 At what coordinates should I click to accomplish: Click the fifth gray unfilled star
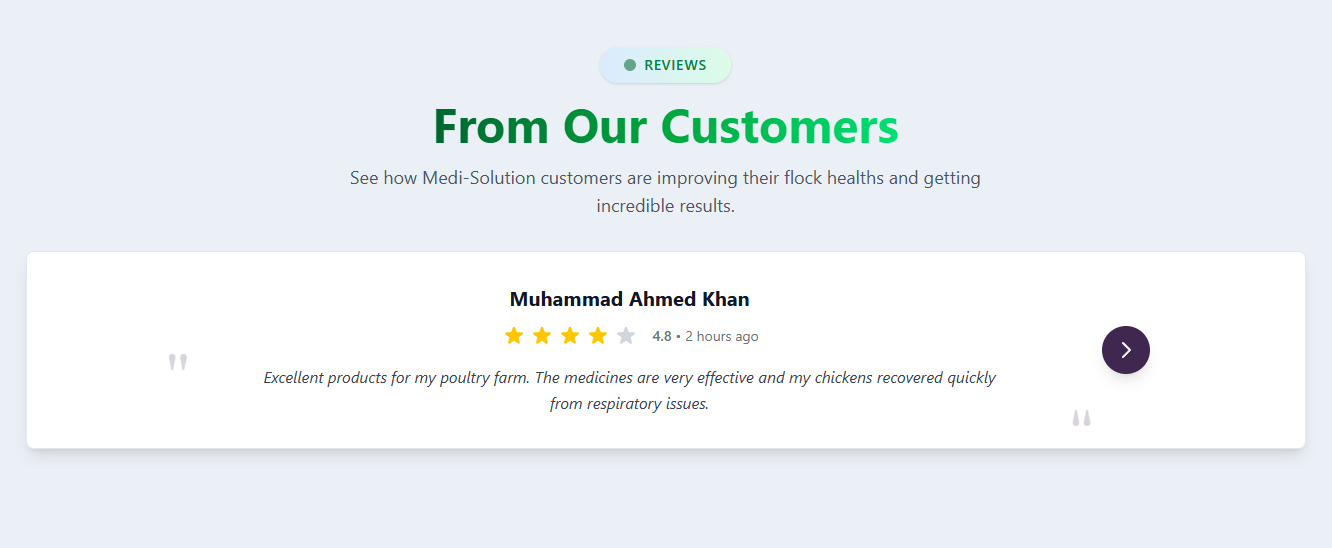(626, 336)
